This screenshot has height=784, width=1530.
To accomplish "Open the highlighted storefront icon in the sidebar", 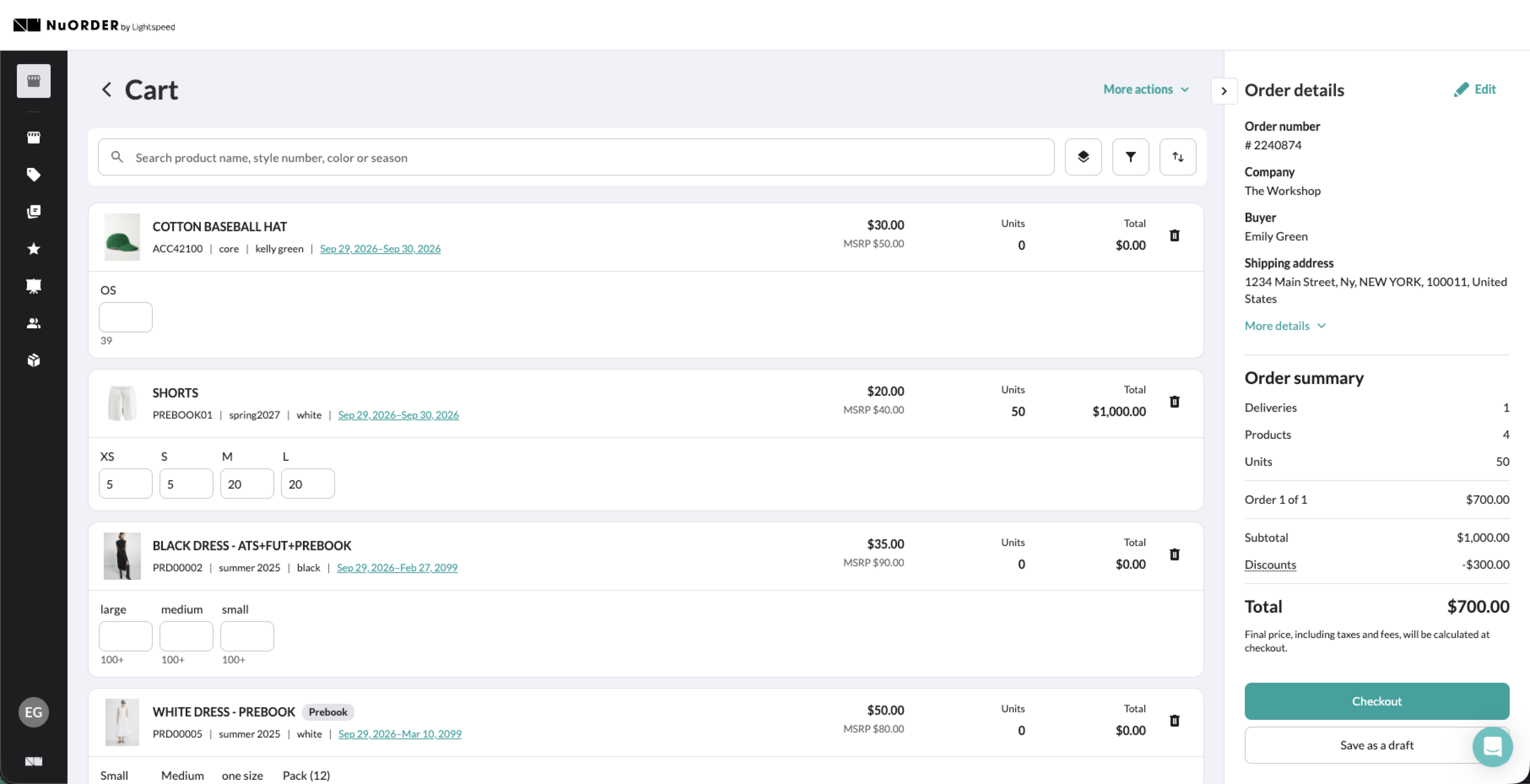I will point(34,81).
